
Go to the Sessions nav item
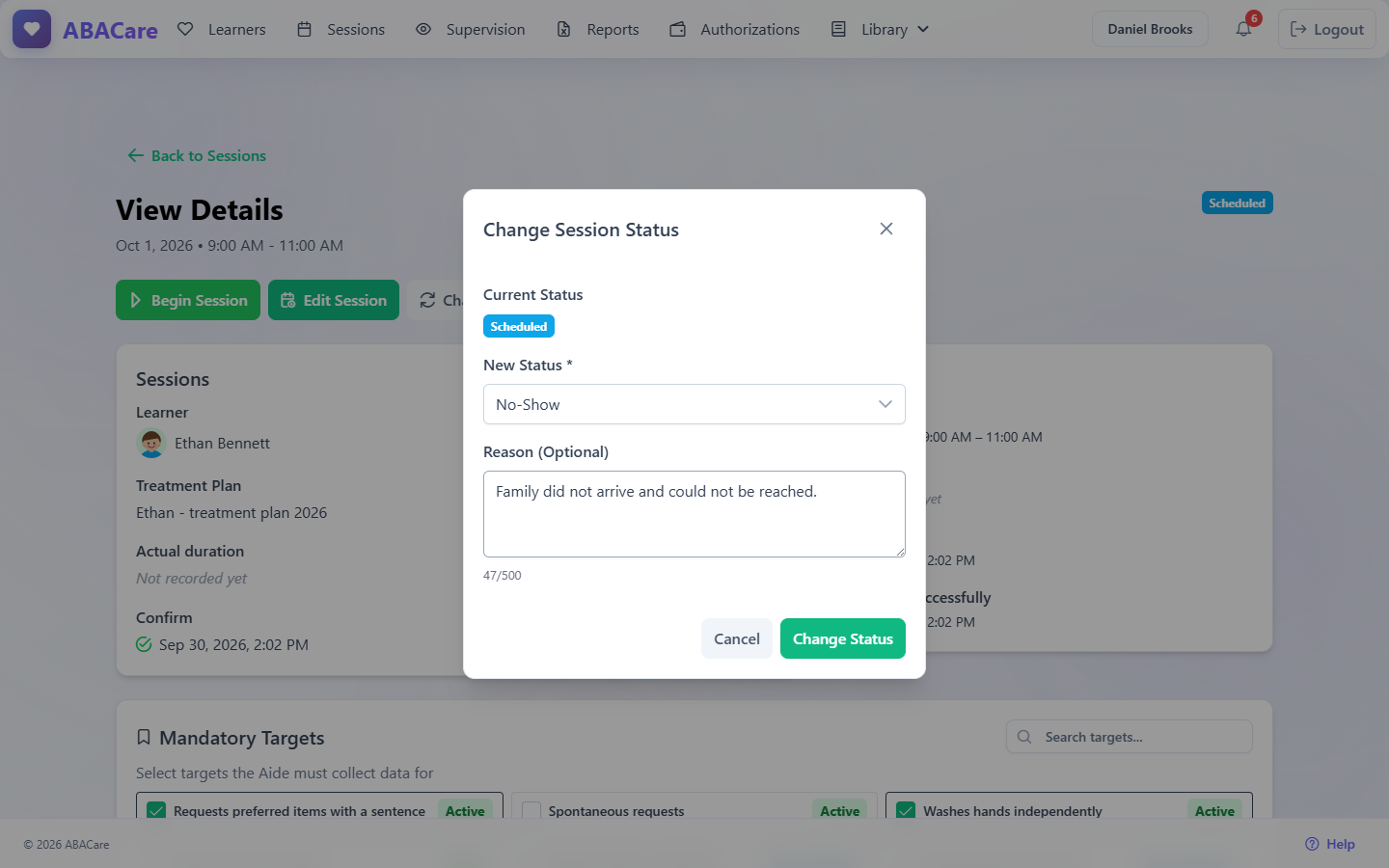[x=340, y=29]
